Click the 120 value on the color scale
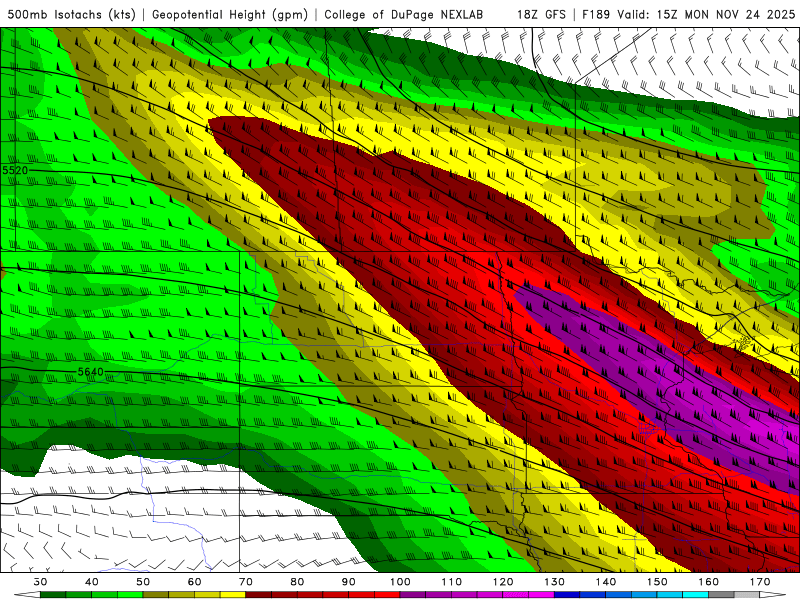Viewport: 800px width, 600px height. (x=503, y=582)
